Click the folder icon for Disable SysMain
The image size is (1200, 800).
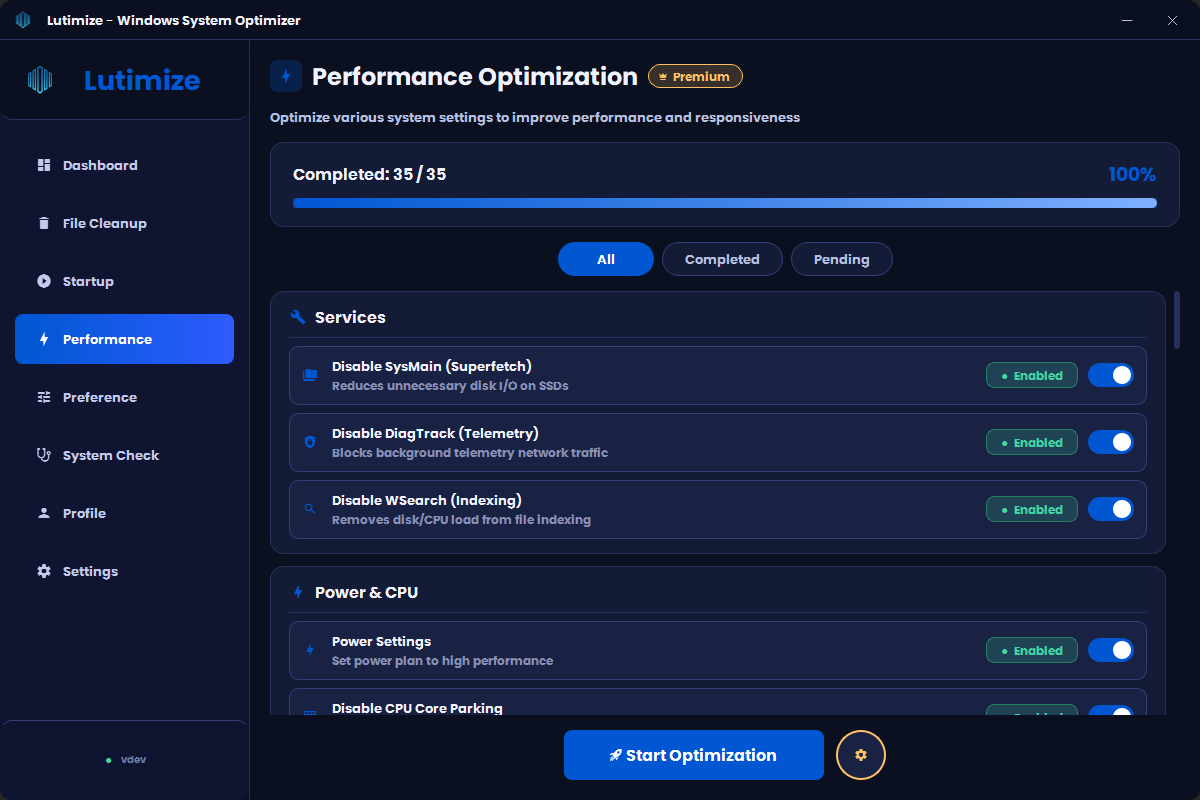[310, 375]
